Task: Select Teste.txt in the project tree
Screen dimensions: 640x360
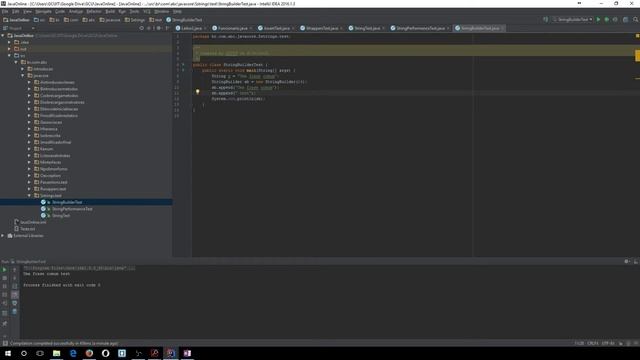Action: [x=27, y=229]
